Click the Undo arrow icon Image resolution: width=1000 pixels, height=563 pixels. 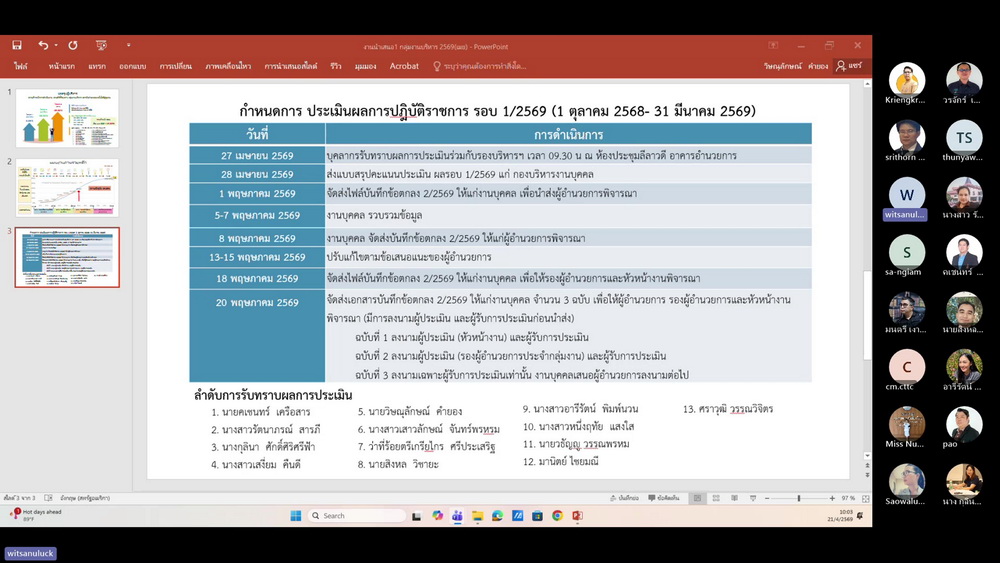click(x=42, y=45)
